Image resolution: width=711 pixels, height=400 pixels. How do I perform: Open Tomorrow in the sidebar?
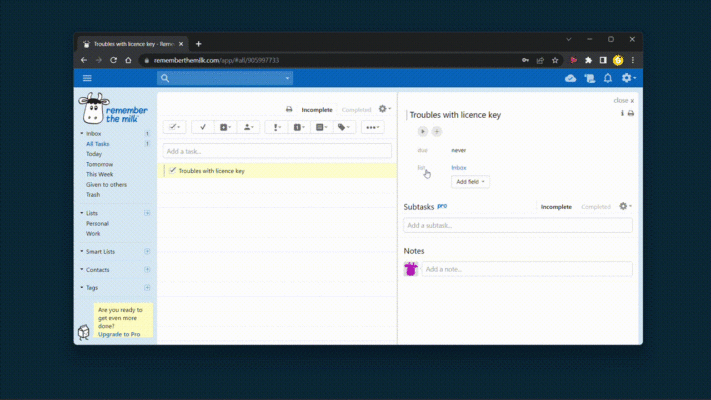(x=99, y=164)
